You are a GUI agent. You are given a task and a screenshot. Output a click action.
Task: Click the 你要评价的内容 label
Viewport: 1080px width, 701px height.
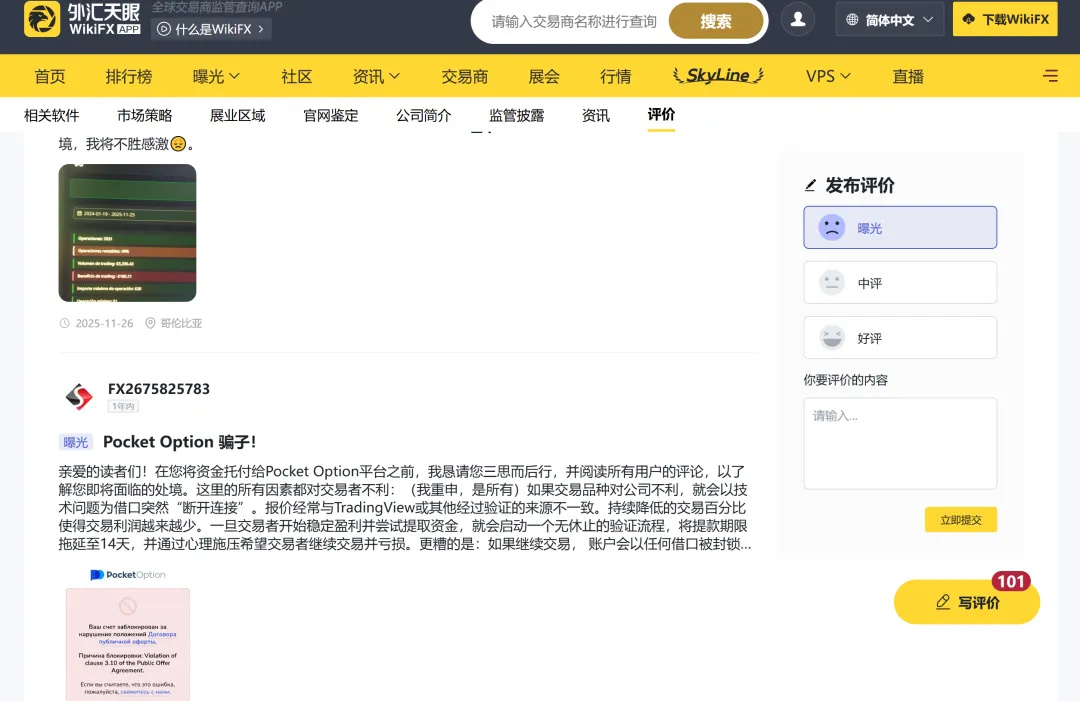pyautogui.click(x=846, y=380)
